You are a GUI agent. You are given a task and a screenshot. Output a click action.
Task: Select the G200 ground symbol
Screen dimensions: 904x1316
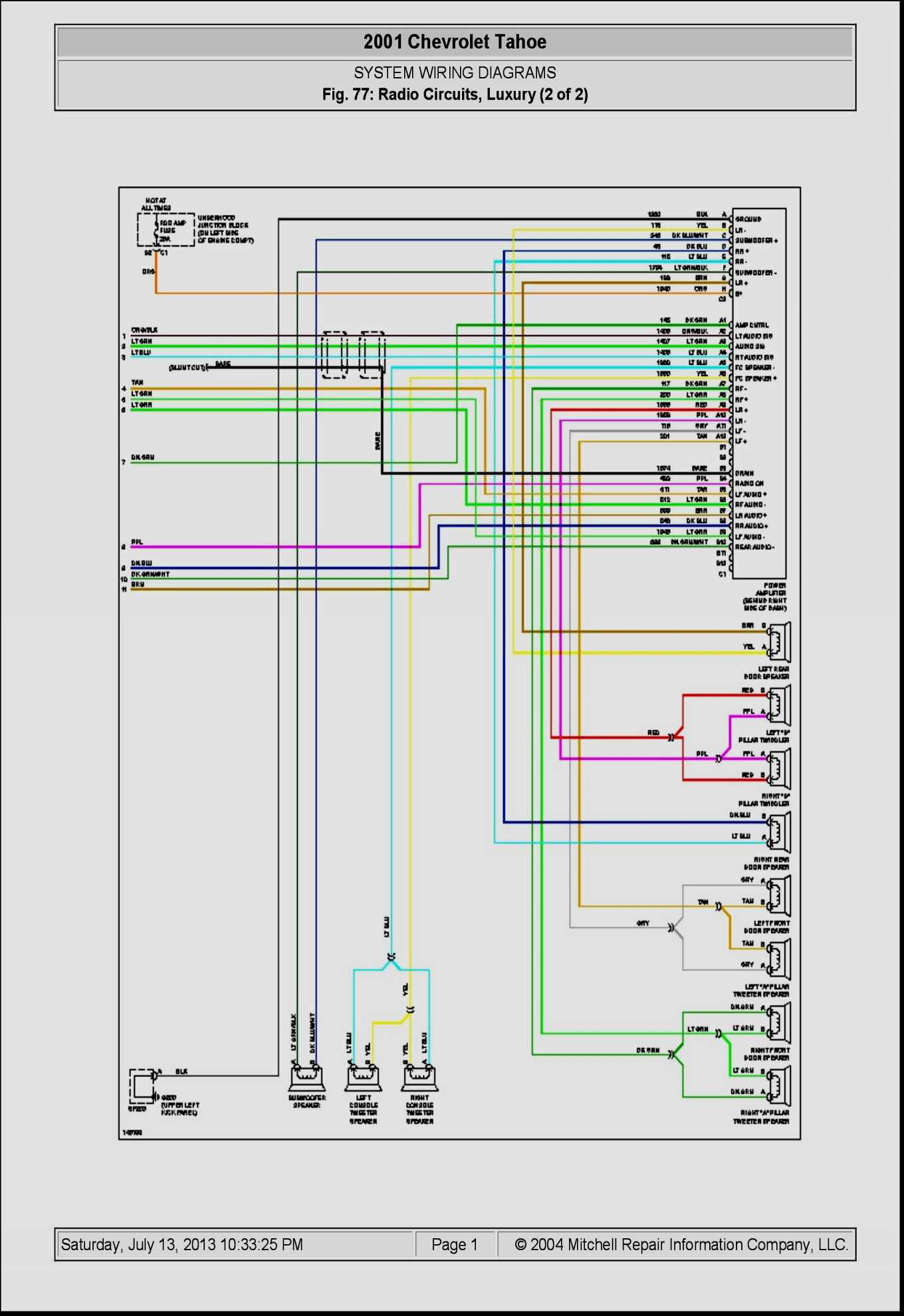pos(142,1086)
